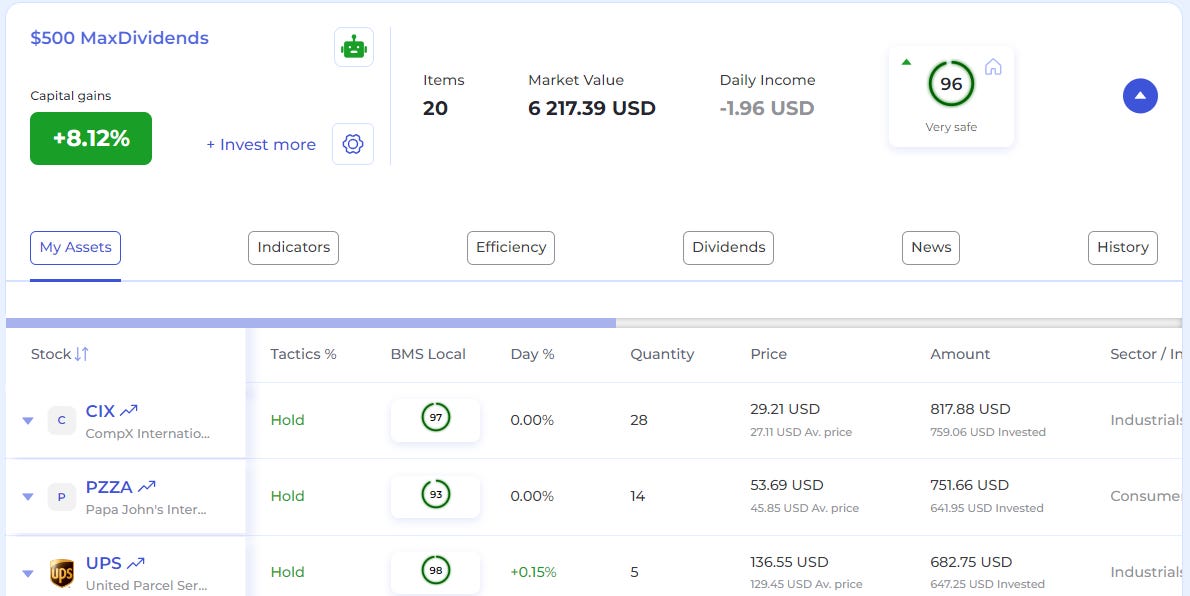
Task: Click the horizontal table scrollbar thumb
Action: pos(310,323)
